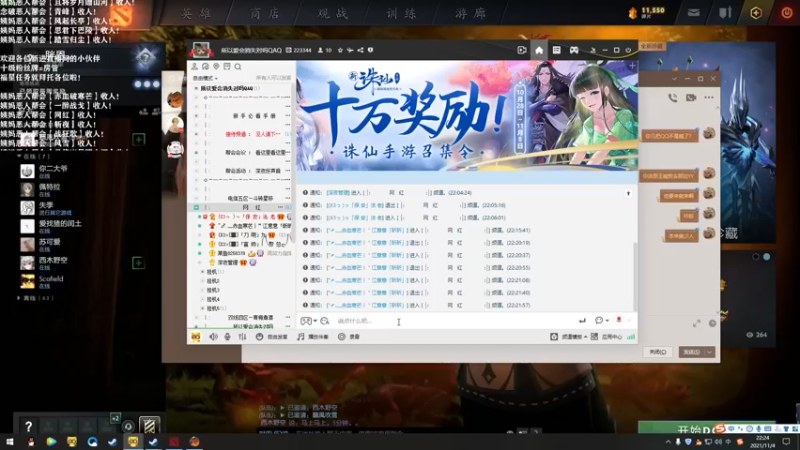Open the Dota 2 英雄 heroes tab
The height and width of the screenshot is (450, 800).
pyautogui.click(x=196, y=13)
